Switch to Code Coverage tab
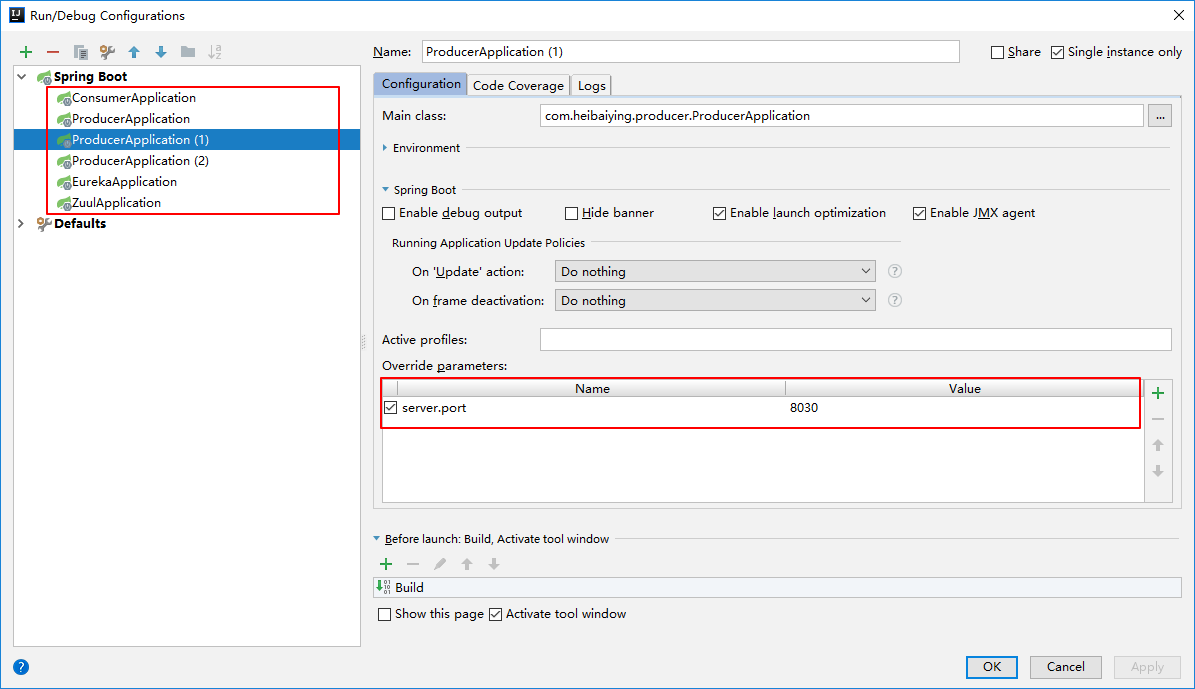 pos(518,85)
